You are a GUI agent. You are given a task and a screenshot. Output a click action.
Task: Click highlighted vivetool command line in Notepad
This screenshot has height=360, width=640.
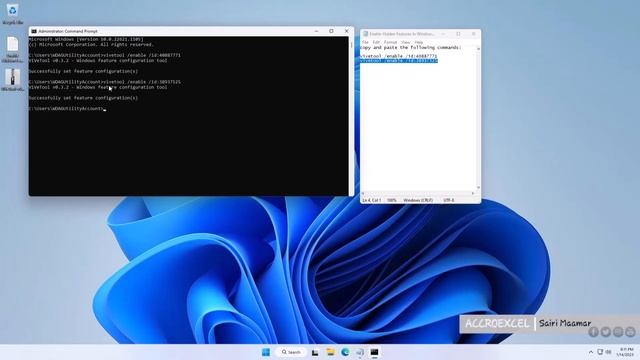[x=399, y=61]
